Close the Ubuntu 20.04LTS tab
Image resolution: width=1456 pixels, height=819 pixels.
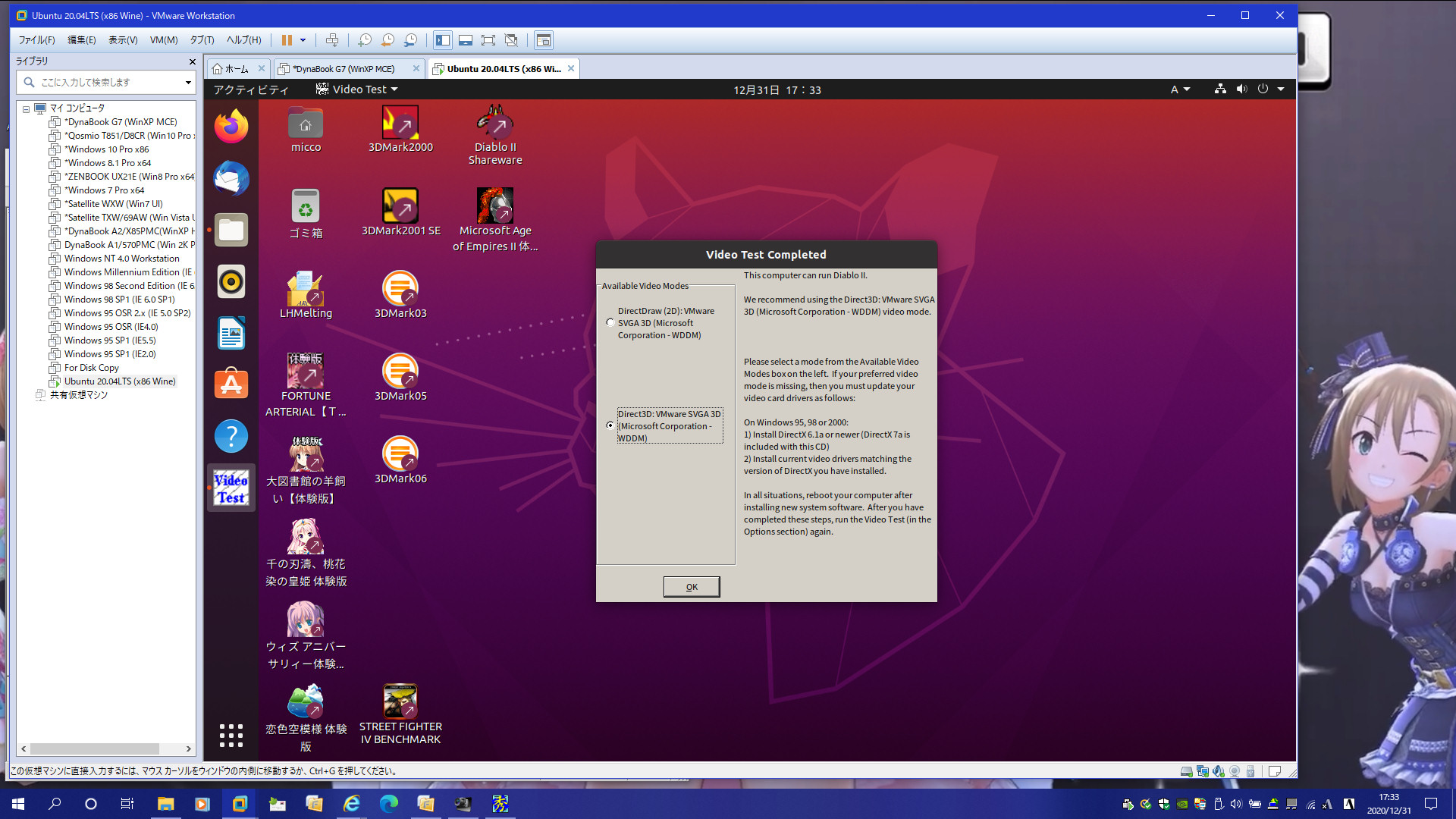(x=571, y=68)
